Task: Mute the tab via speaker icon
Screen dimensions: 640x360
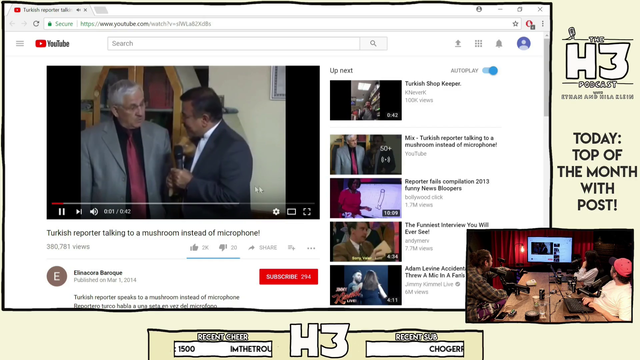Action: (78, 10)
